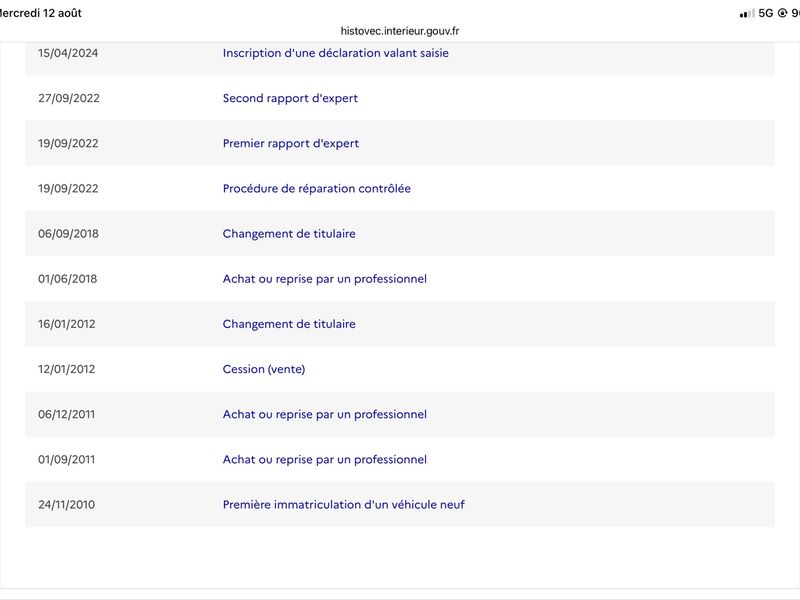Open Première immatriculation d'un véhicule neuf
The width and height of the screenshot is (800, 600).
344,505
